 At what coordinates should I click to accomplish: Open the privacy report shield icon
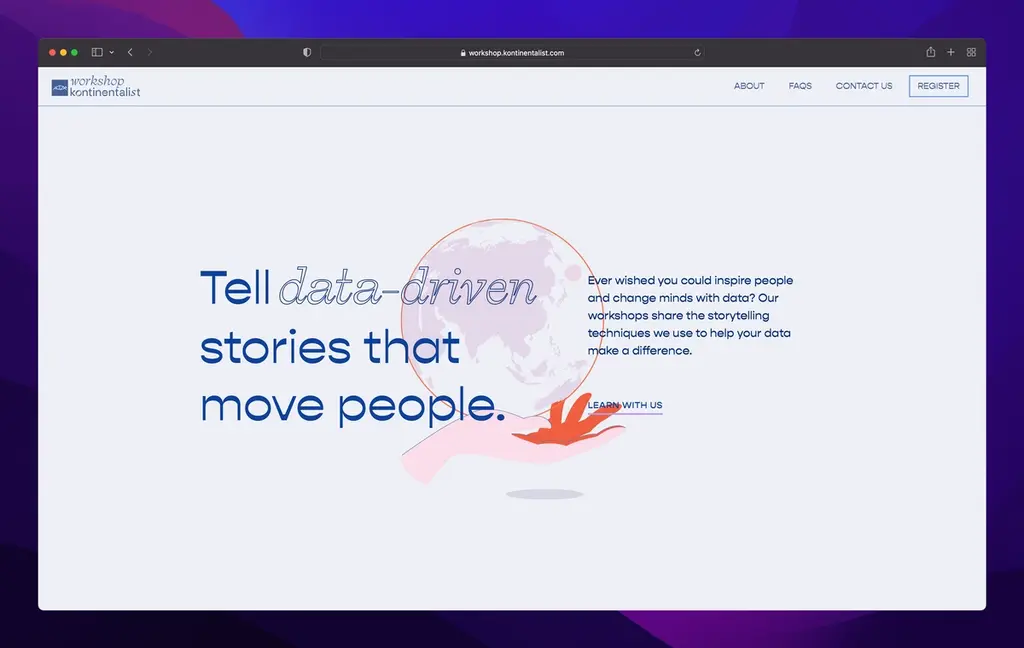[307, 52]
